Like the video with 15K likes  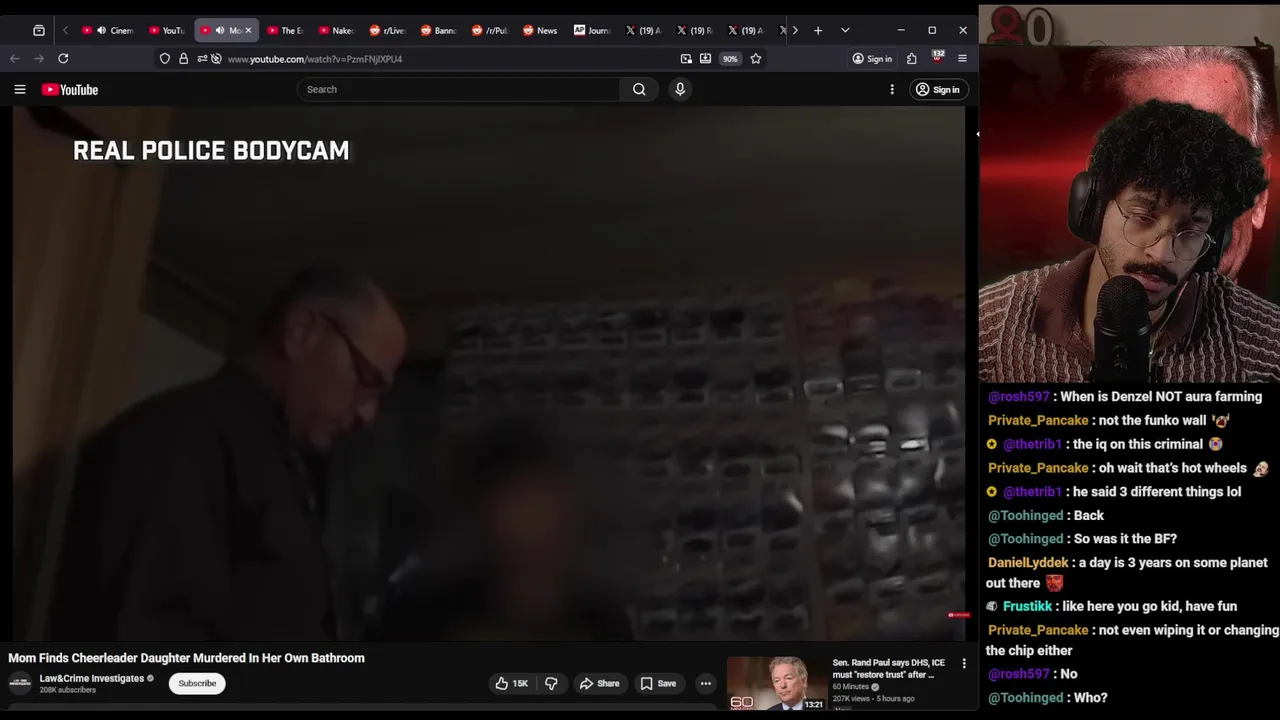[512, 683]
